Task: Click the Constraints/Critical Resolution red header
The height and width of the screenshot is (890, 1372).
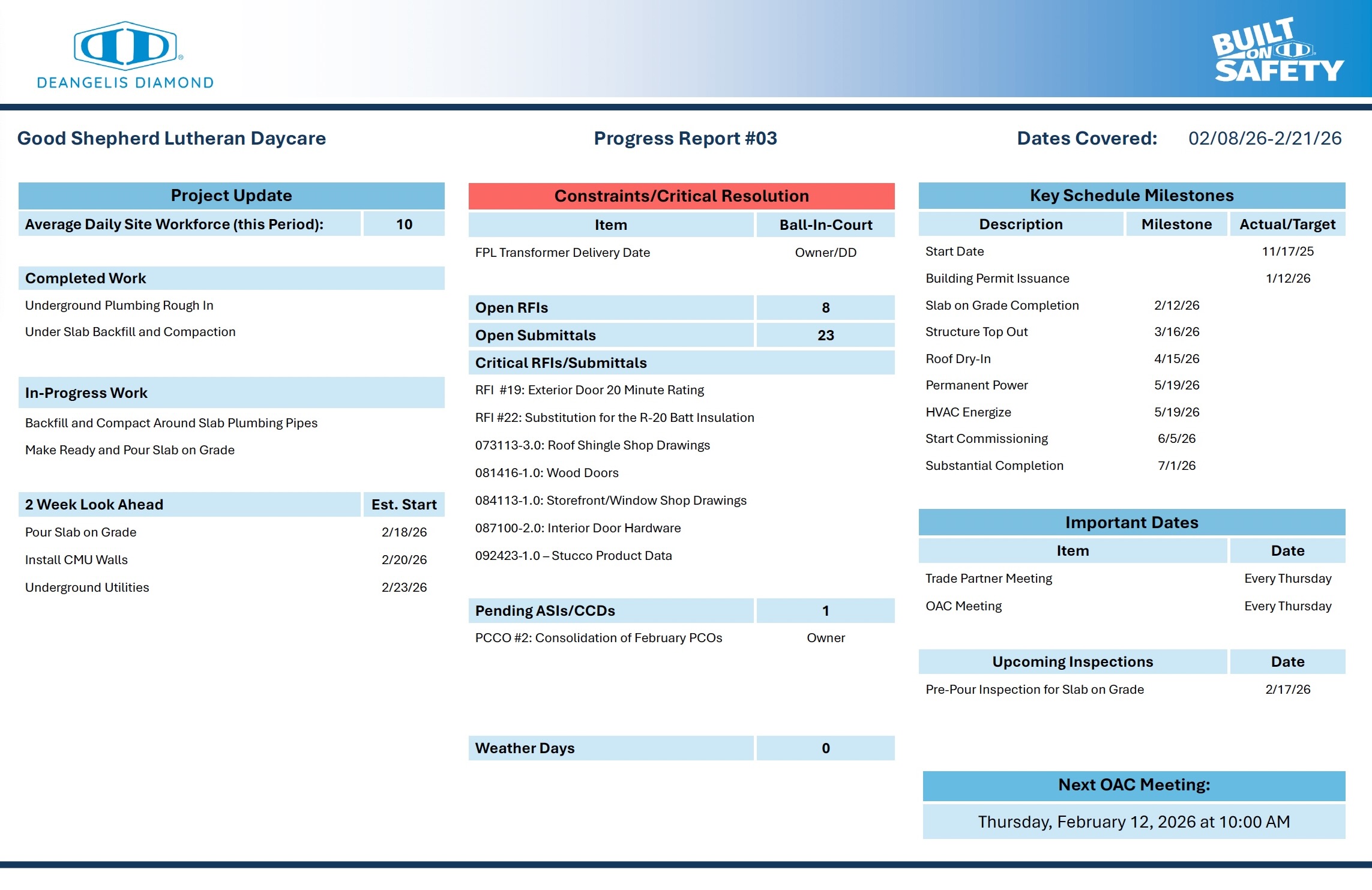Action: [681, 196]
